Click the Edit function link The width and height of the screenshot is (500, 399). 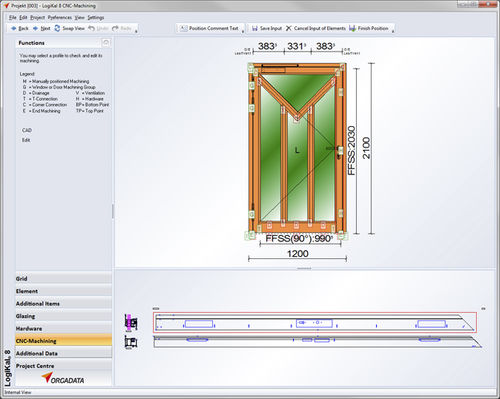pyautogui.click(x=26, y=140)
